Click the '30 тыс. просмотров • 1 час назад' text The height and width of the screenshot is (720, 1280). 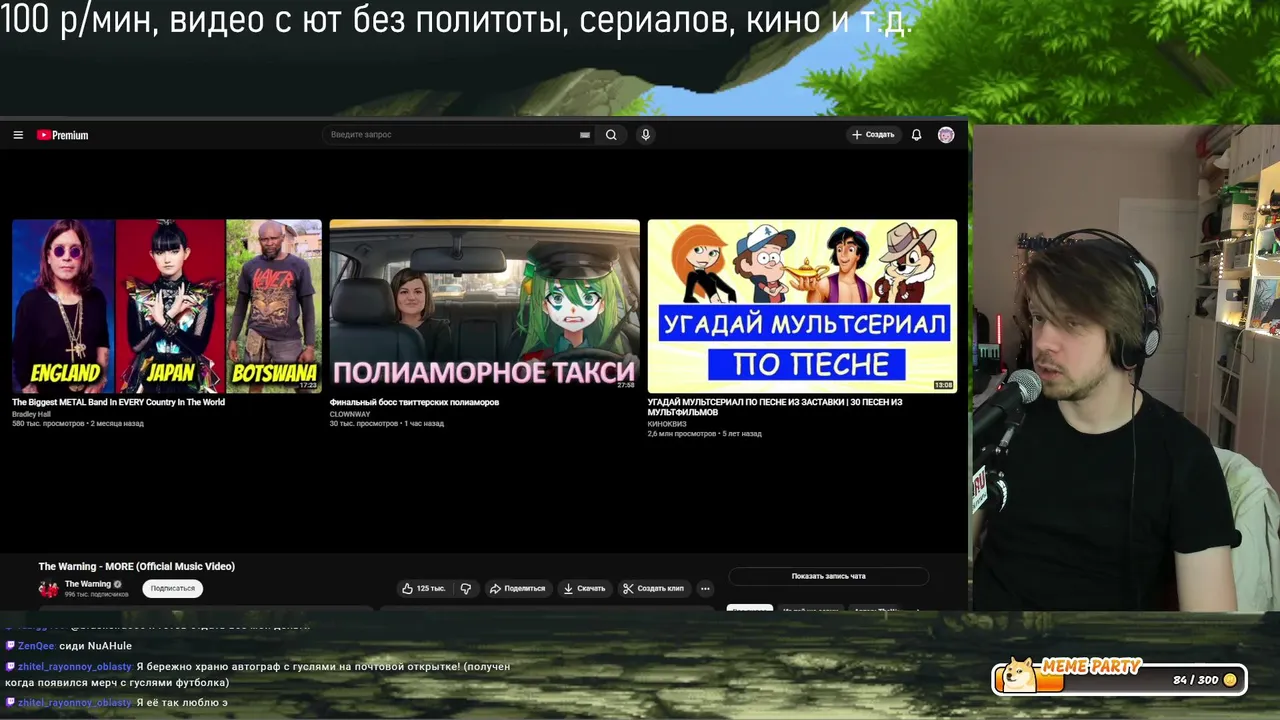pyautogui.click(x=387, y=424)
